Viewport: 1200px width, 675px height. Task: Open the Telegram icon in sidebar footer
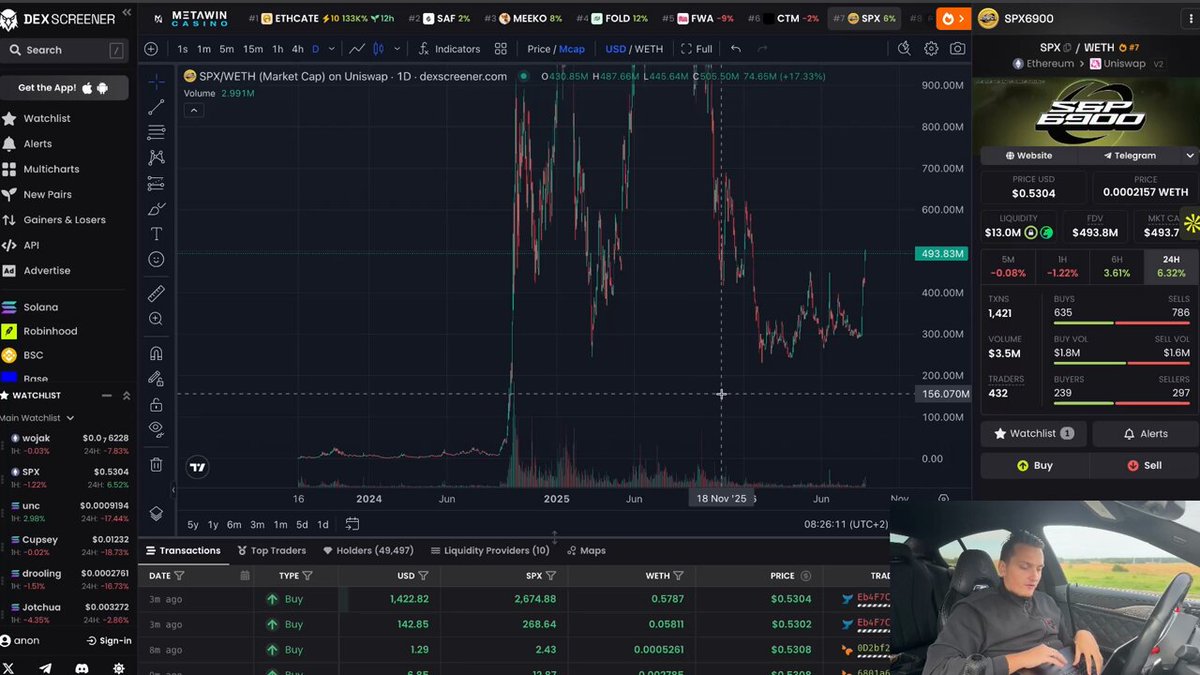45,668
